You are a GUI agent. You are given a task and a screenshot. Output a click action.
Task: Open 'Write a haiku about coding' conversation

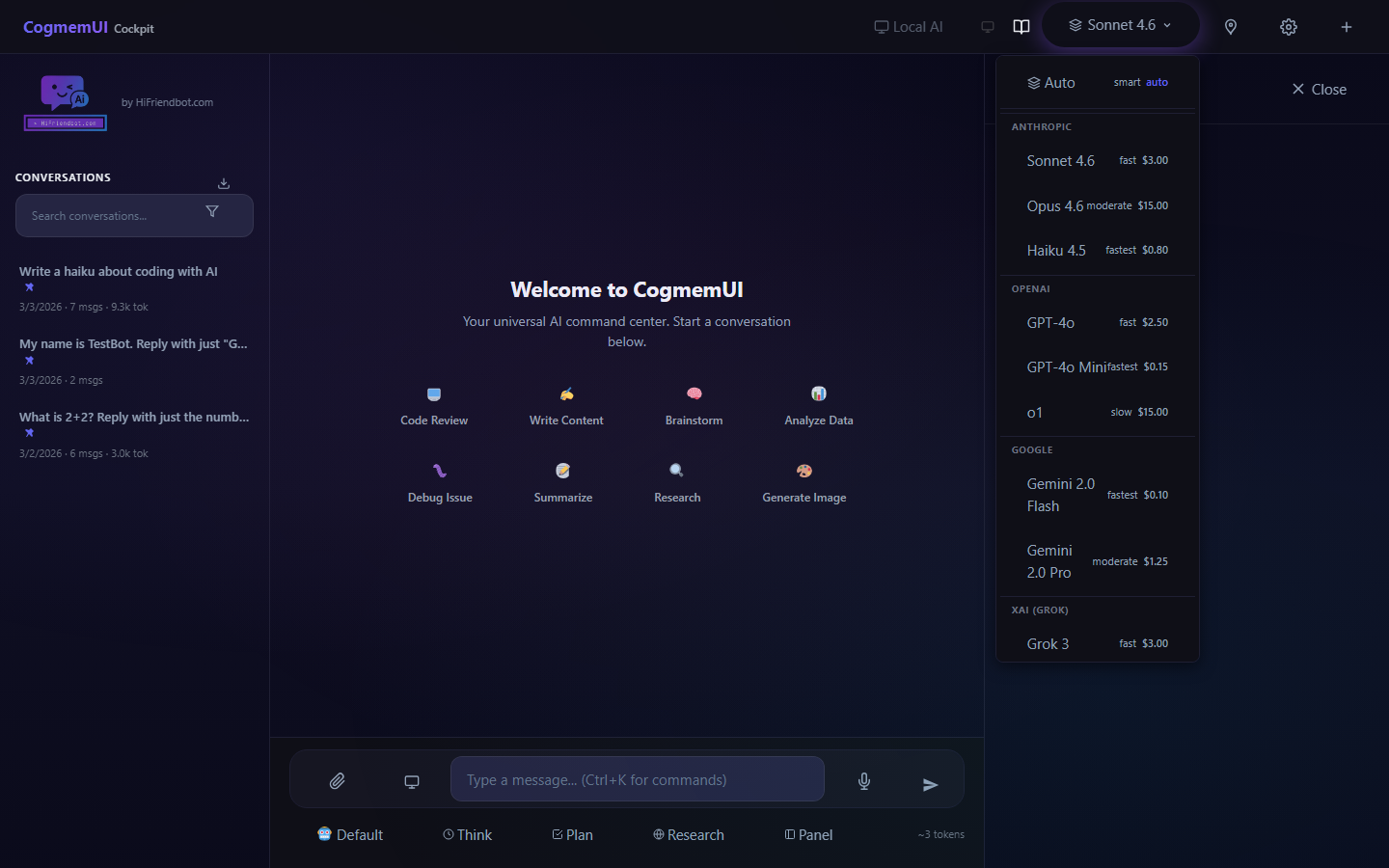(134, 288)
